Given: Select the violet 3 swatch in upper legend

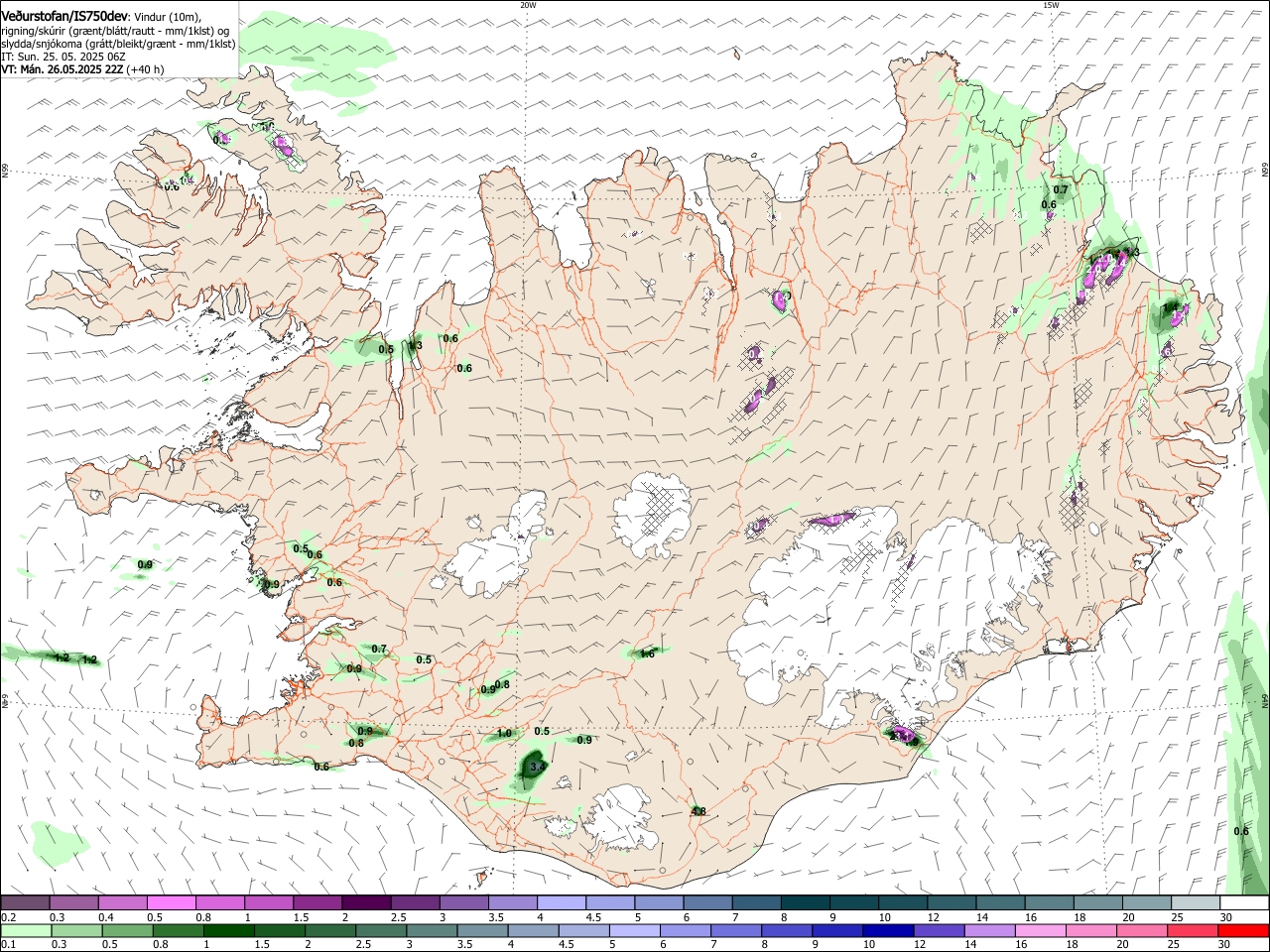Looking at the screenshot, I should (x=463, y=903).
